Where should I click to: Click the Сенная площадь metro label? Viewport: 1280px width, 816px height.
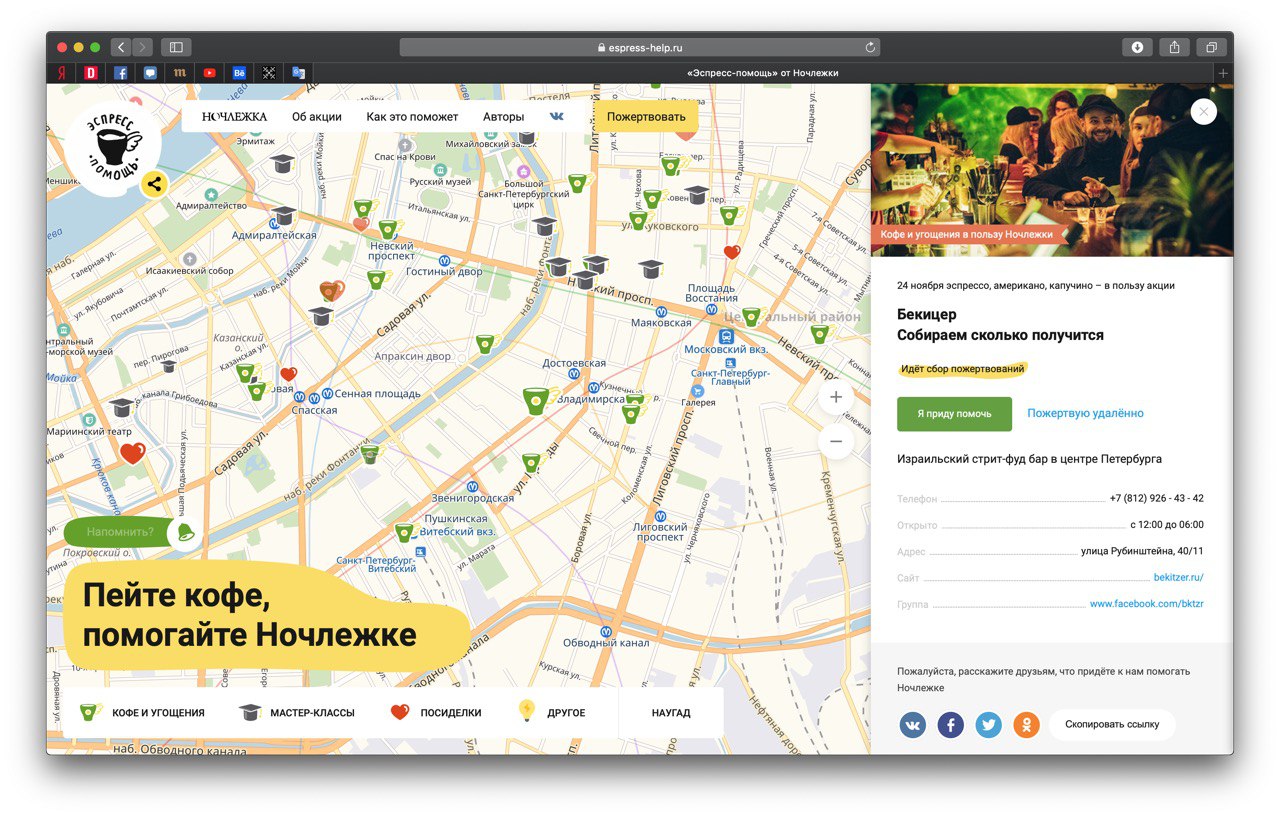point(378,394)
